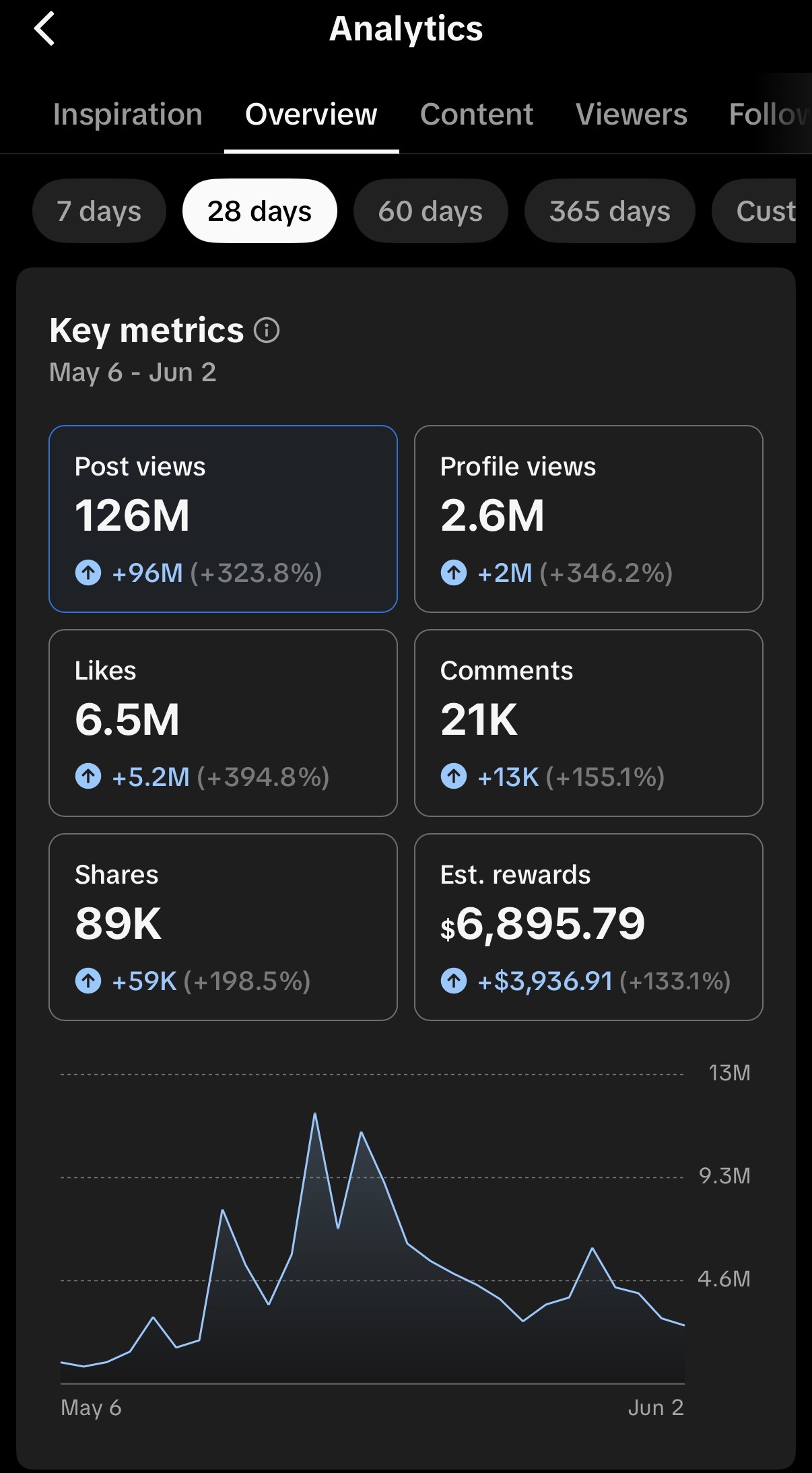Select the Est. rewards metric card
This screenshot has width=812, height=1473.
tap(588, 927)
